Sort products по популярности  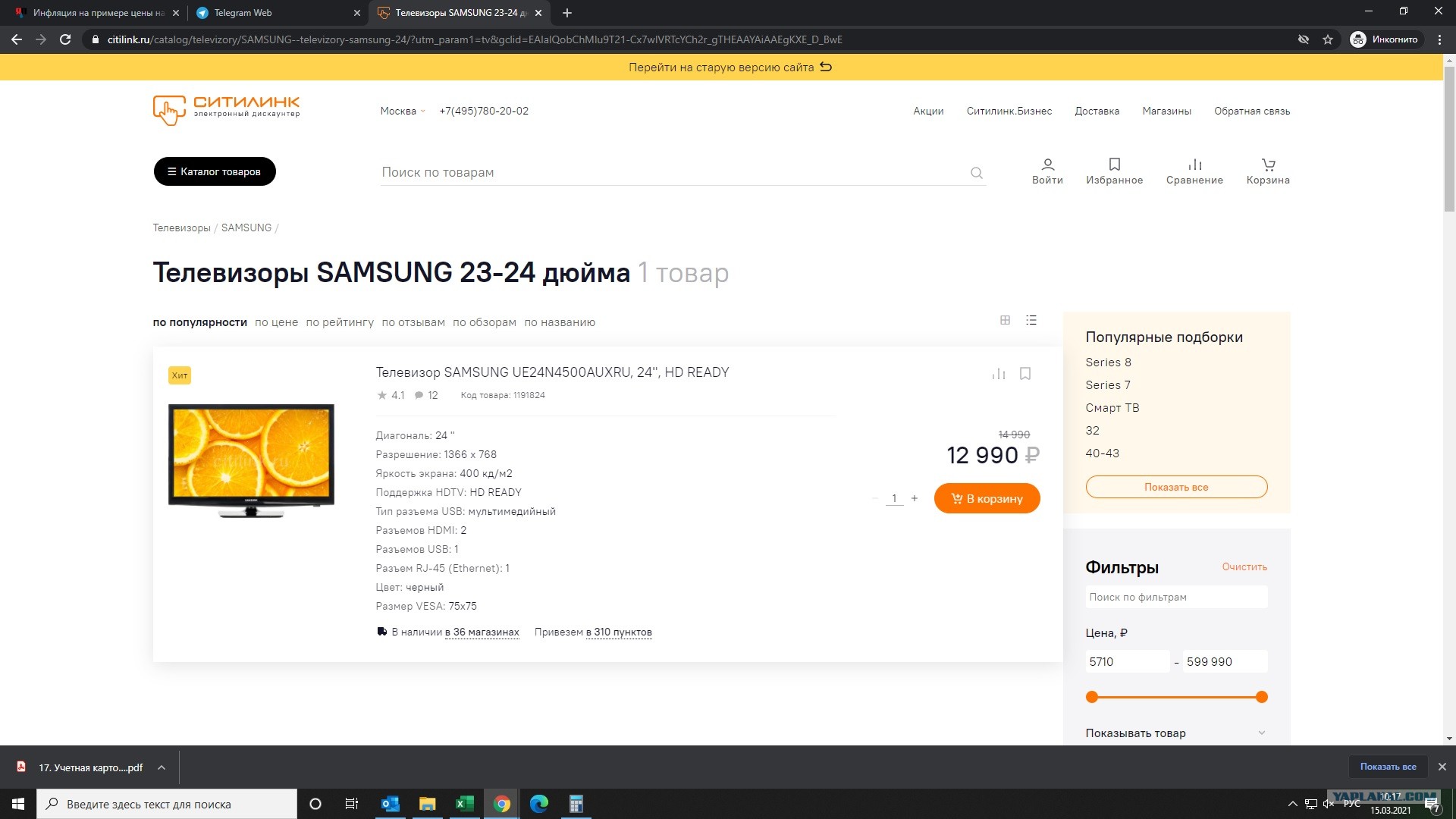coord(200,322)
